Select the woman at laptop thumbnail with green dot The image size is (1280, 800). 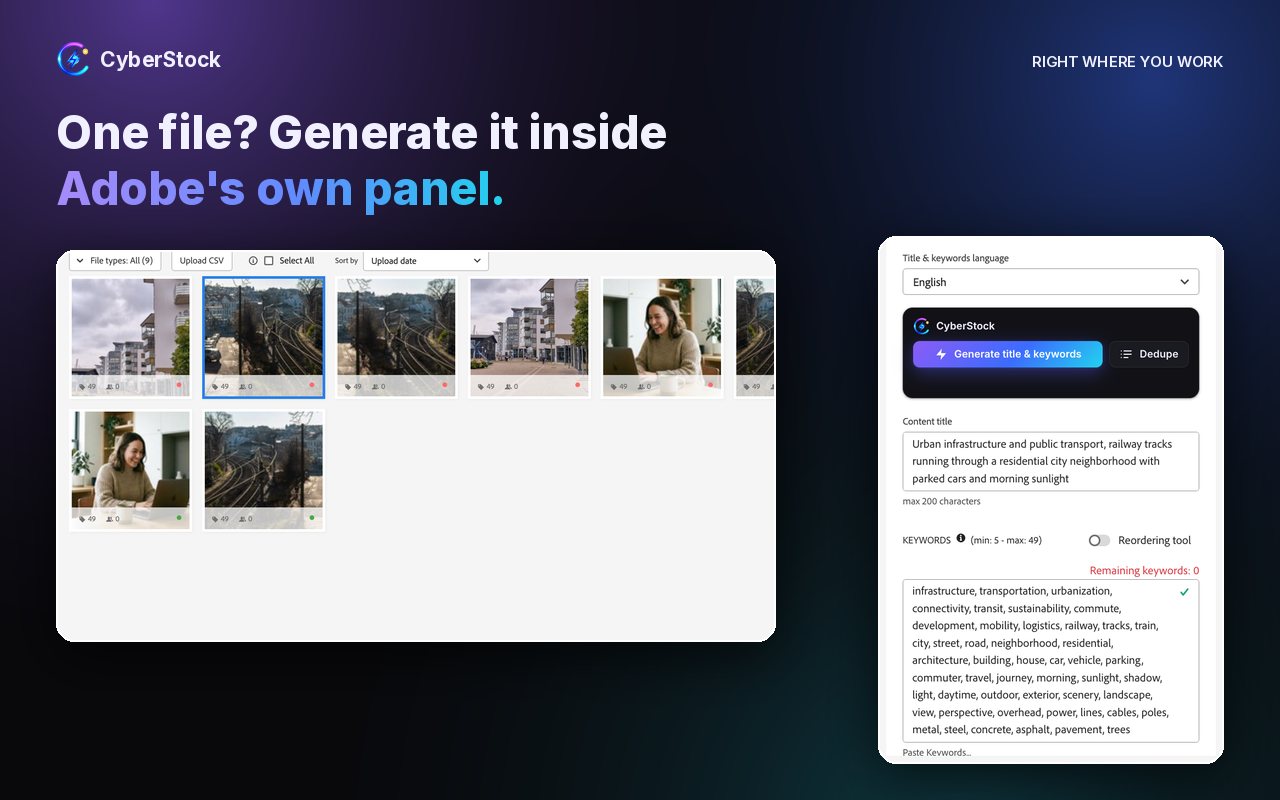[130, 470]
